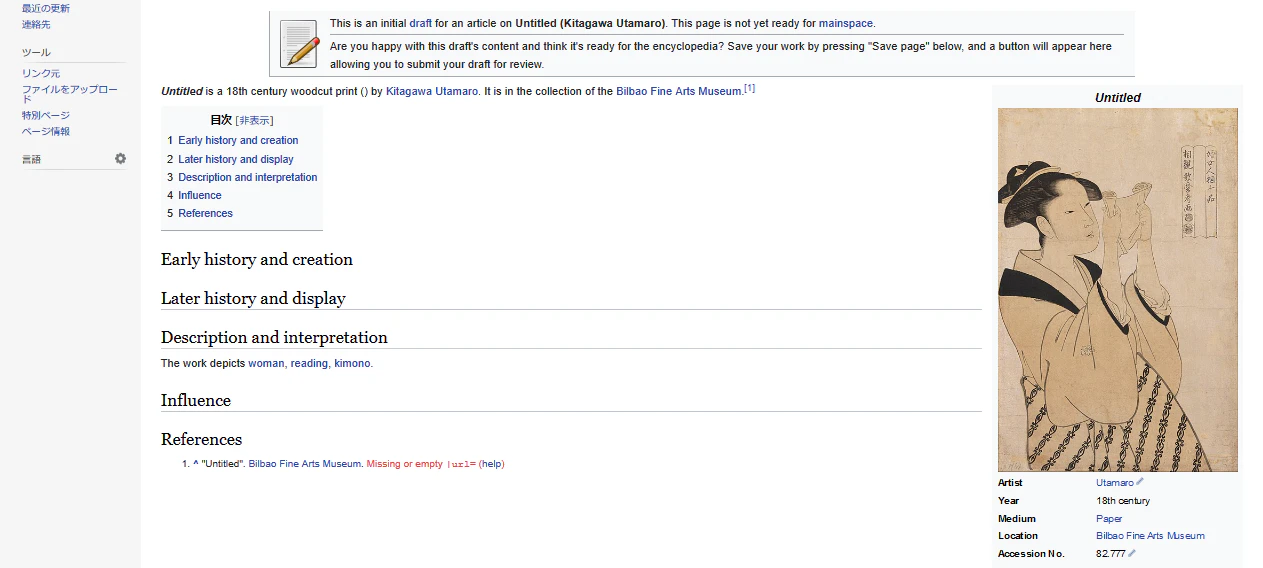Viewport: 1263px width, 568px height.
Task: Select the ツール sidebar heading
Action: point(36,52)
